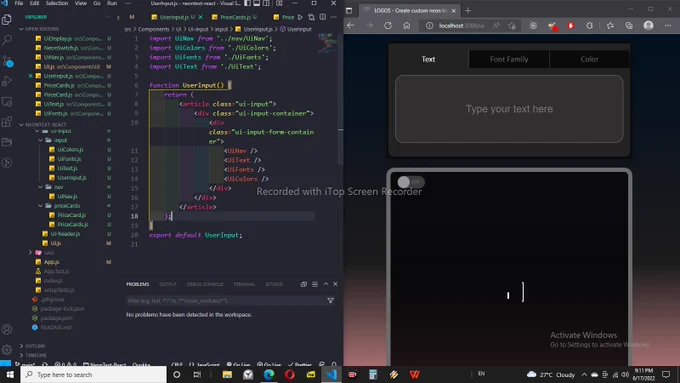This screenshot has height=383, width=680.
Task: Expand the Timeline section
Action: 36,355
